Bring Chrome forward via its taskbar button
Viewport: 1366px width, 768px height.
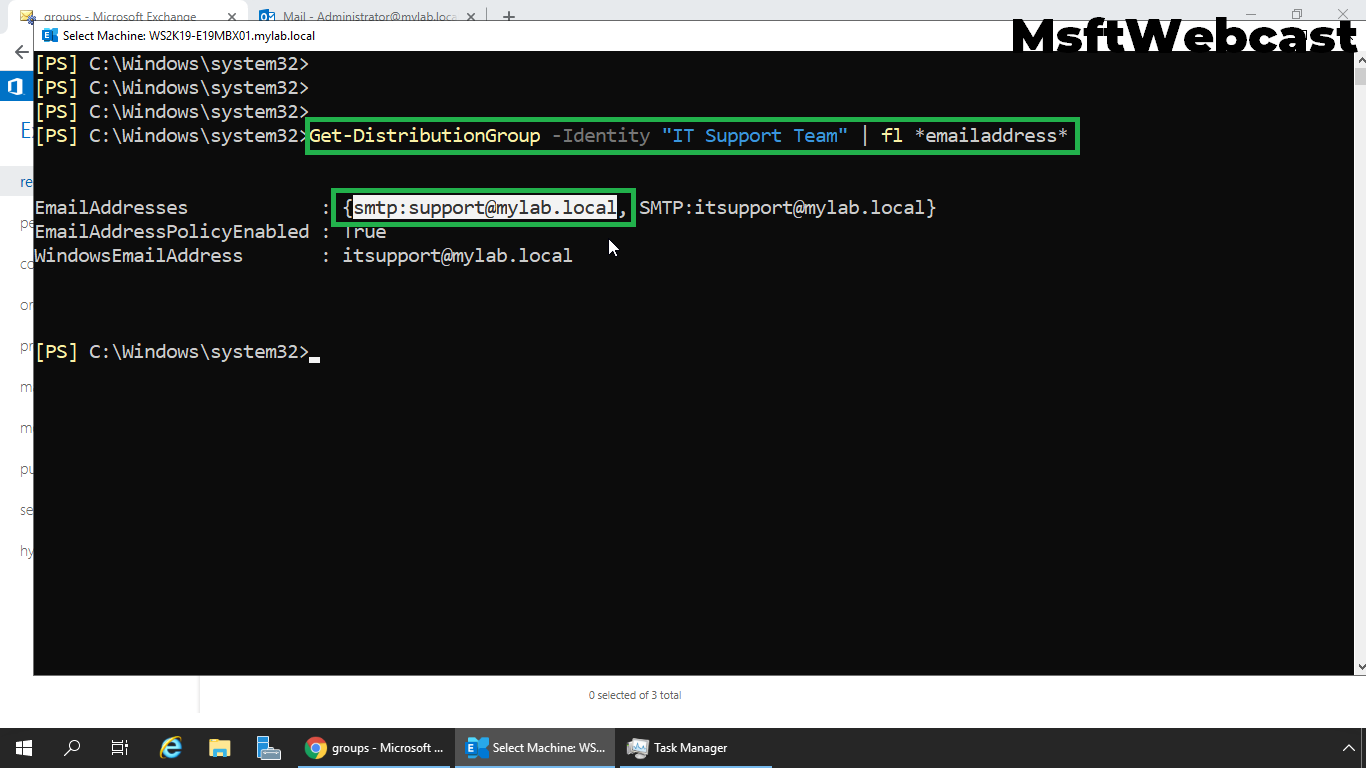(x=374, y=747)
